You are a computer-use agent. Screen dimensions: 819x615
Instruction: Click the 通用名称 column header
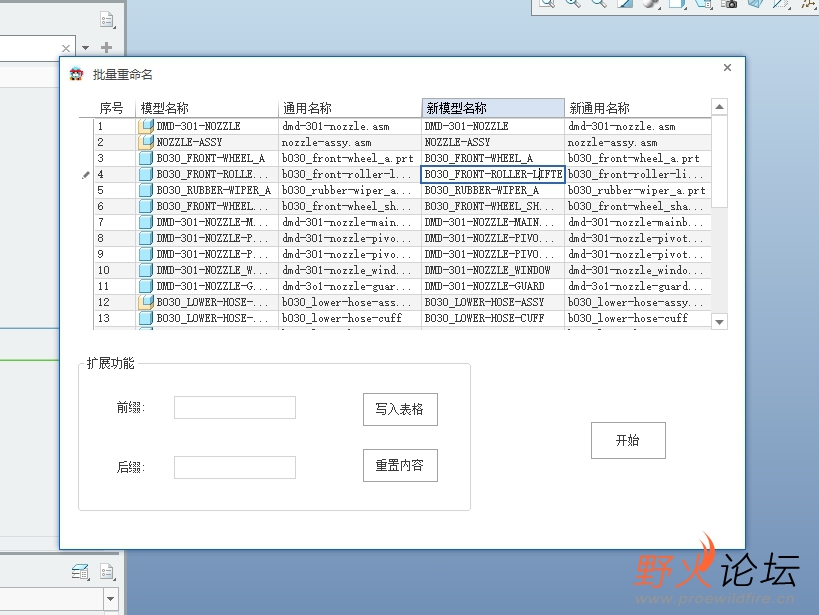[x=350, y=108]
